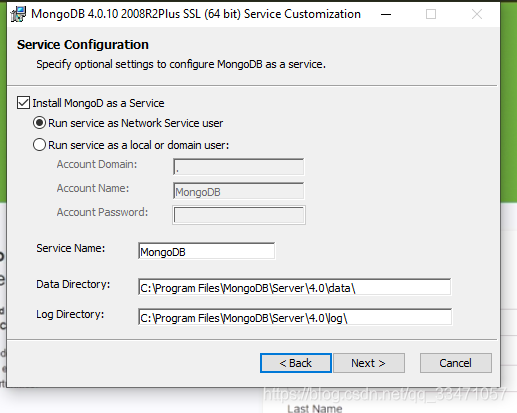Click Last Name text in background page
Image resolution: width=517 pixels, height=413 pixels.
(315, 408)
